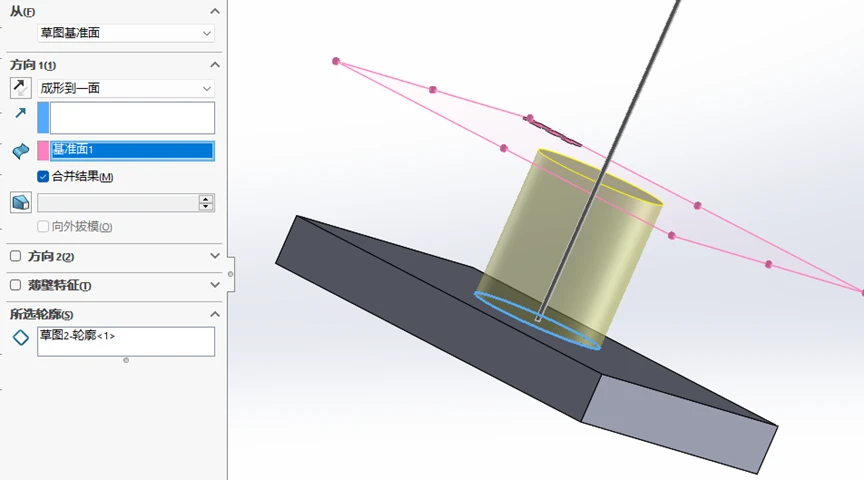Collapse the 从 section

pos(215,11)
